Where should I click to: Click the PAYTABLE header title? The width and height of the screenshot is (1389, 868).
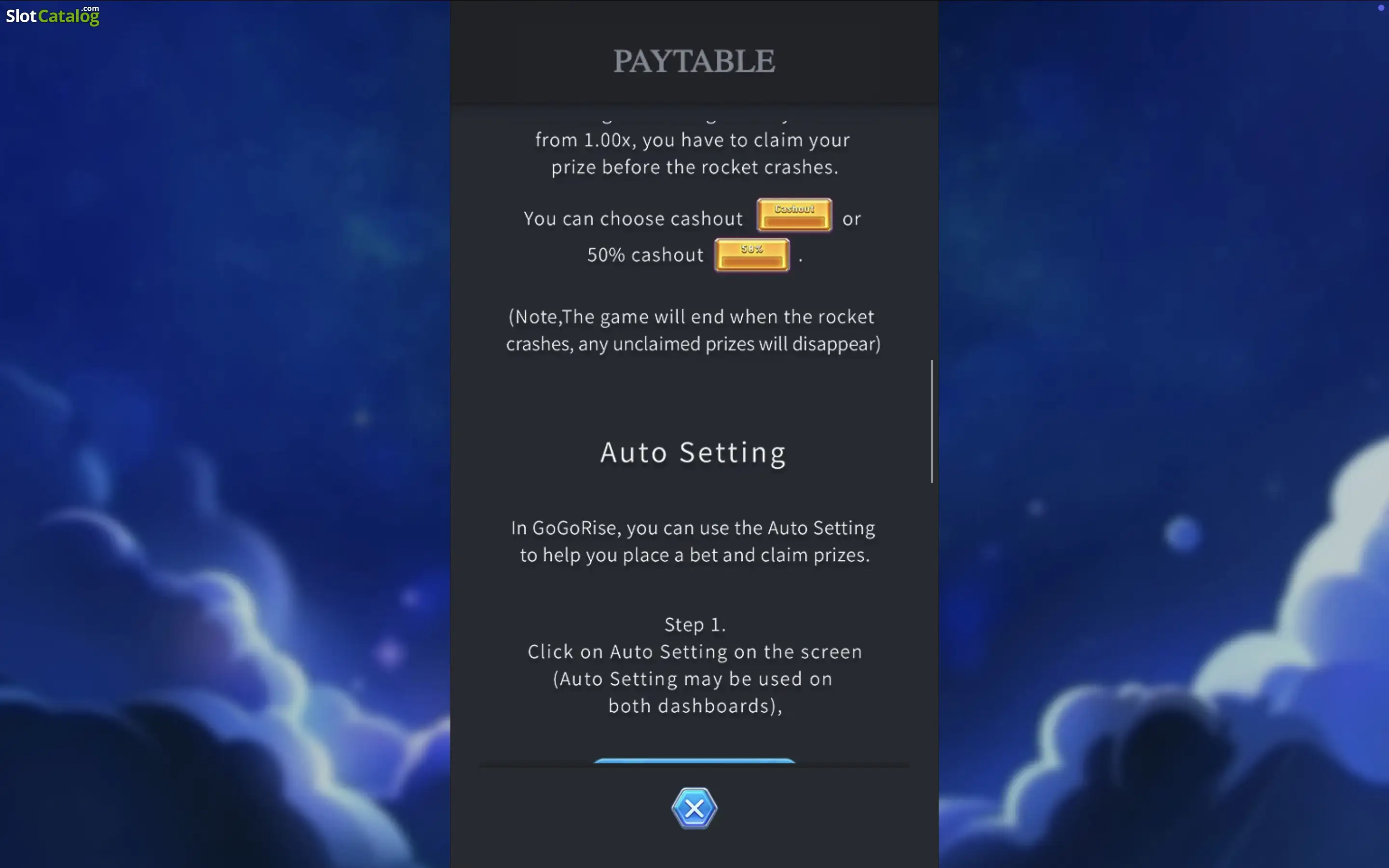(x=694, y=61)
